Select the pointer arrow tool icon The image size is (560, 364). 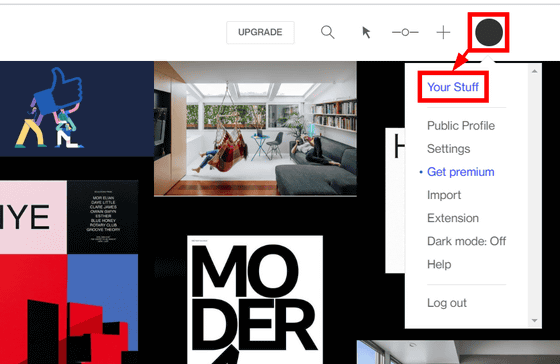click(366, 32)
